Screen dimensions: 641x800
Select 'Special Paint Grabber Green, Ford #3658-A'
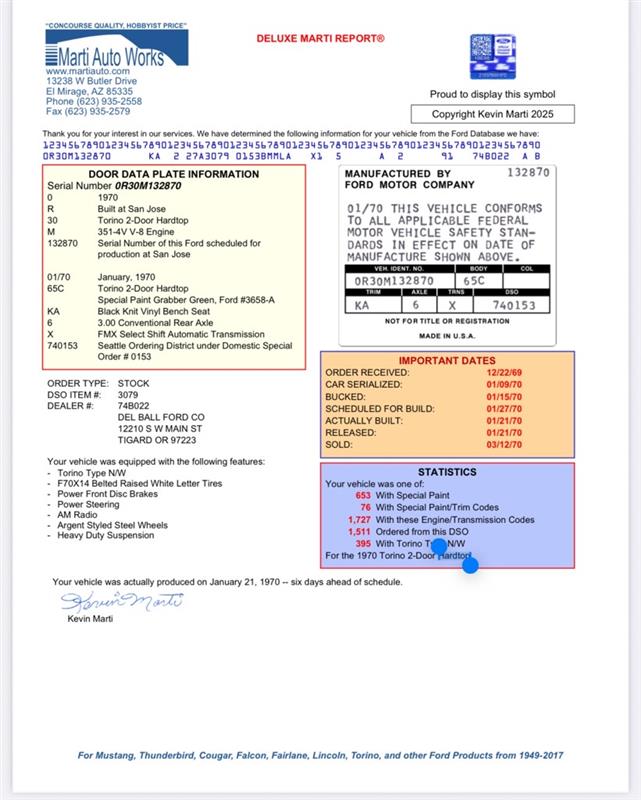point(186,300)
